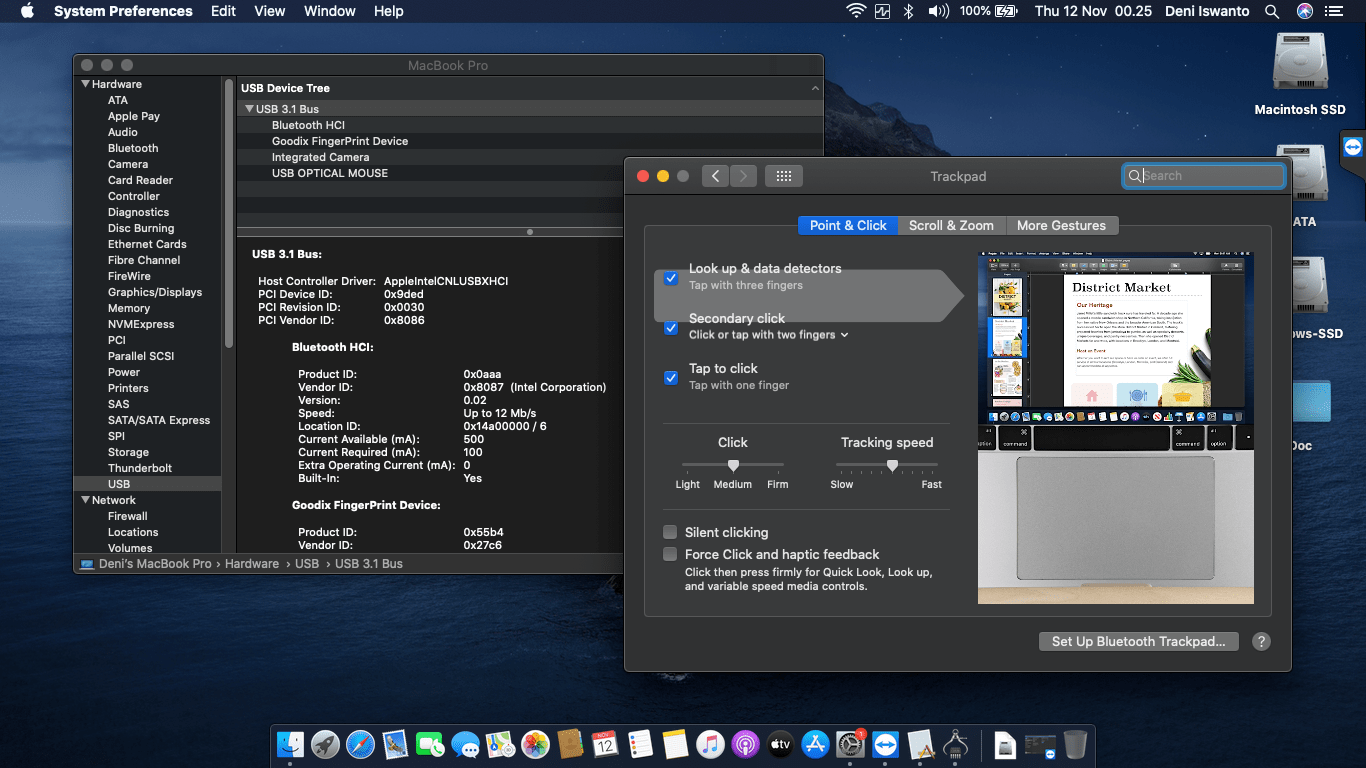Collapse the Network section in sidebar
This screenshot has height=768, width=1366.
pos(85,500)
